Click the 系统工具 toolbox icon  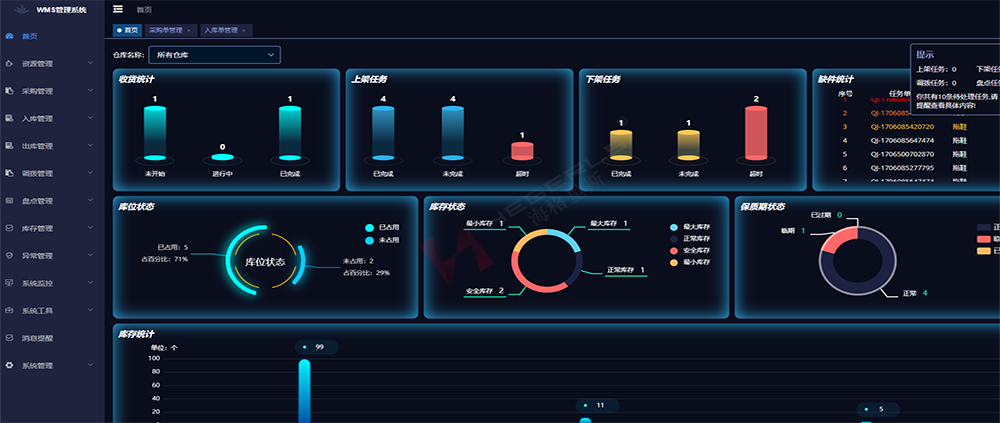[9, 311]
